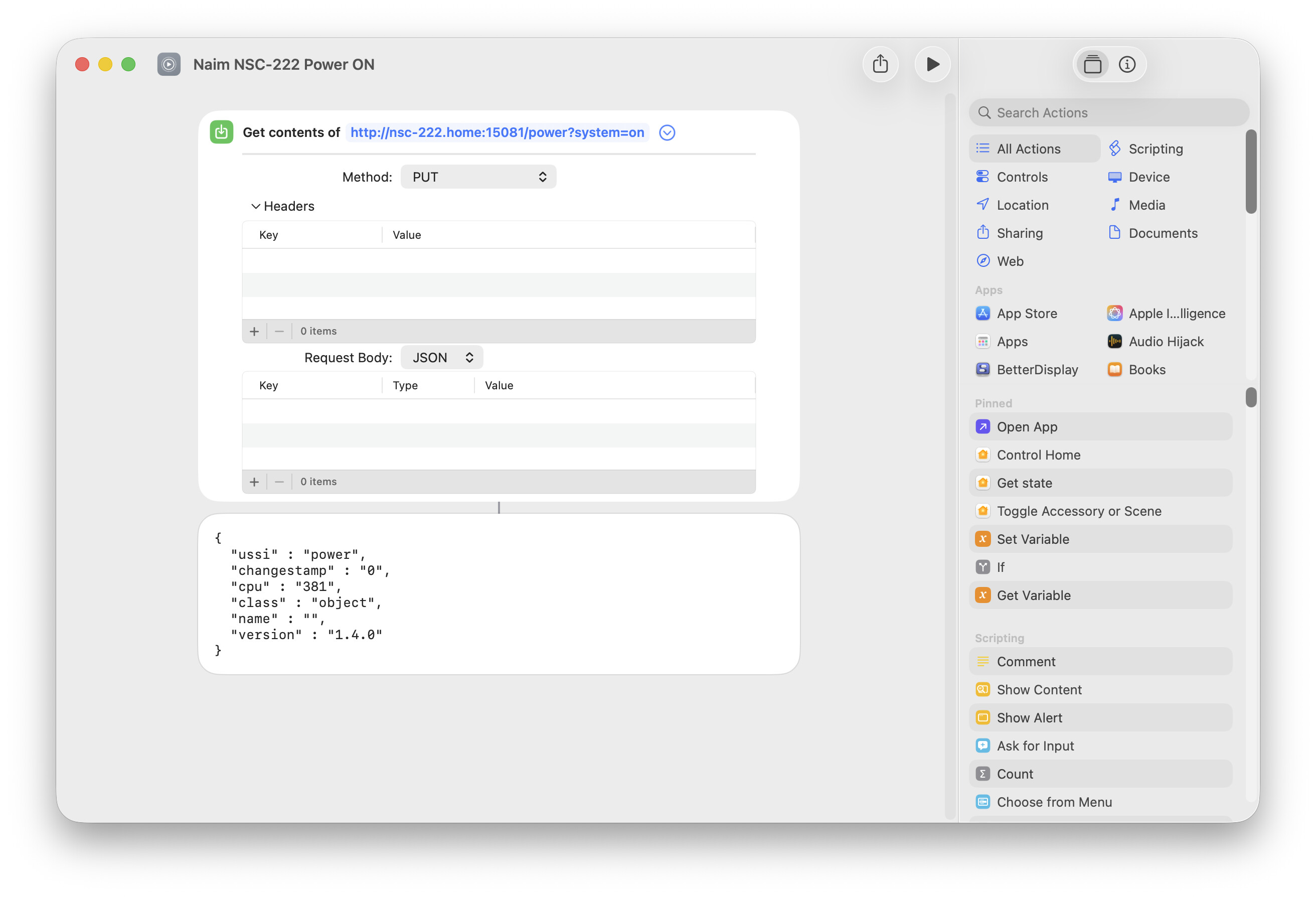Select the Scripting category
The width and height of the screenshot is (1316, 897).
[x=1155, y=148]
